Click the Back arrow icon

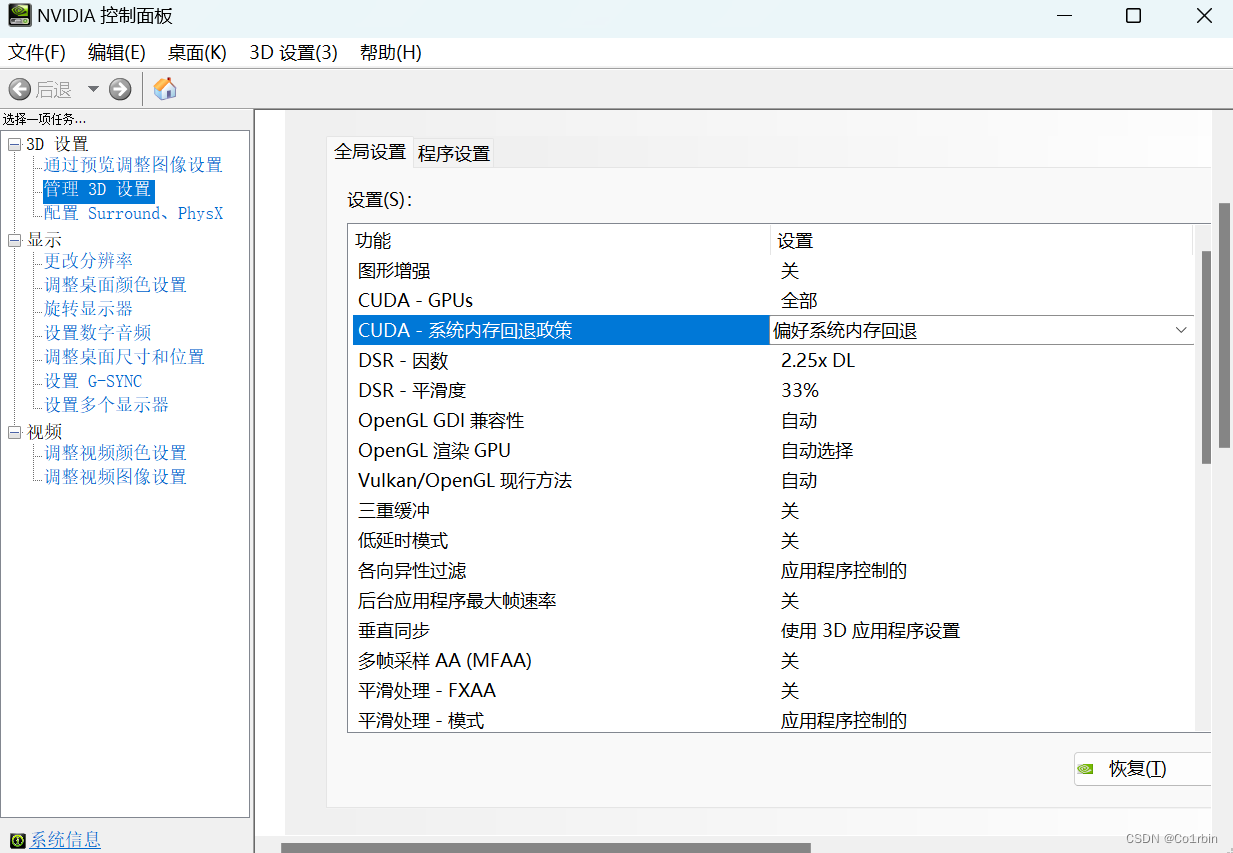[20, 89]
